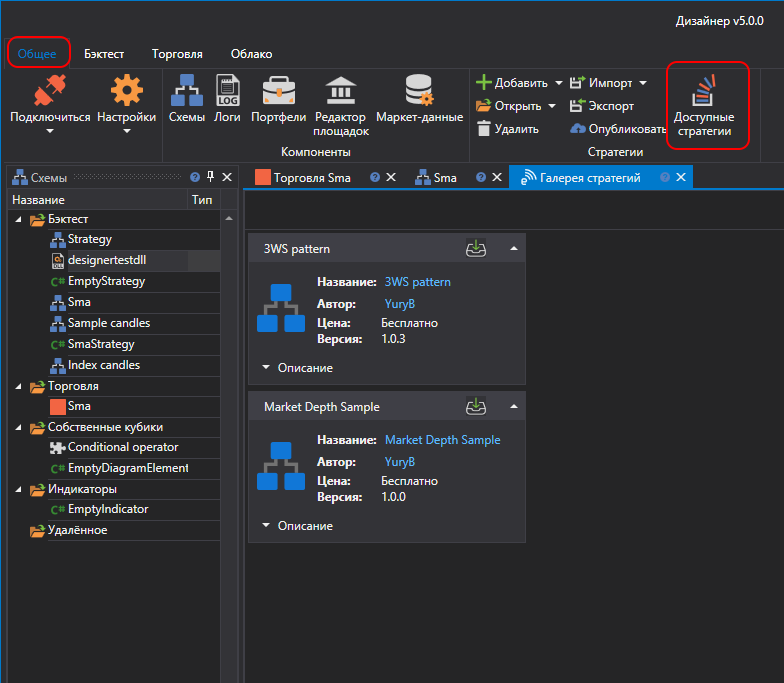Open Открыть dropdown arrow
Viewport: 784px width, 683px height.
pyautogui.click(x=552, y=106)
